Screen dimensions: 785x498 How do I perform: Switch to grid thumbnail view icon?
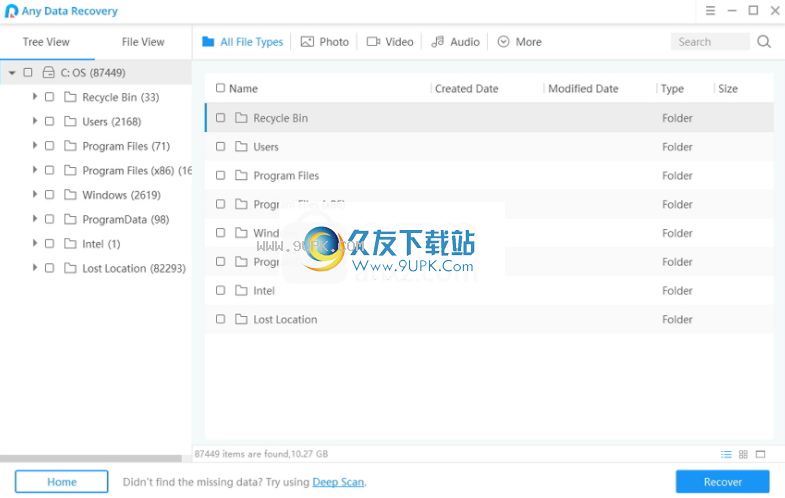point(743,454)
